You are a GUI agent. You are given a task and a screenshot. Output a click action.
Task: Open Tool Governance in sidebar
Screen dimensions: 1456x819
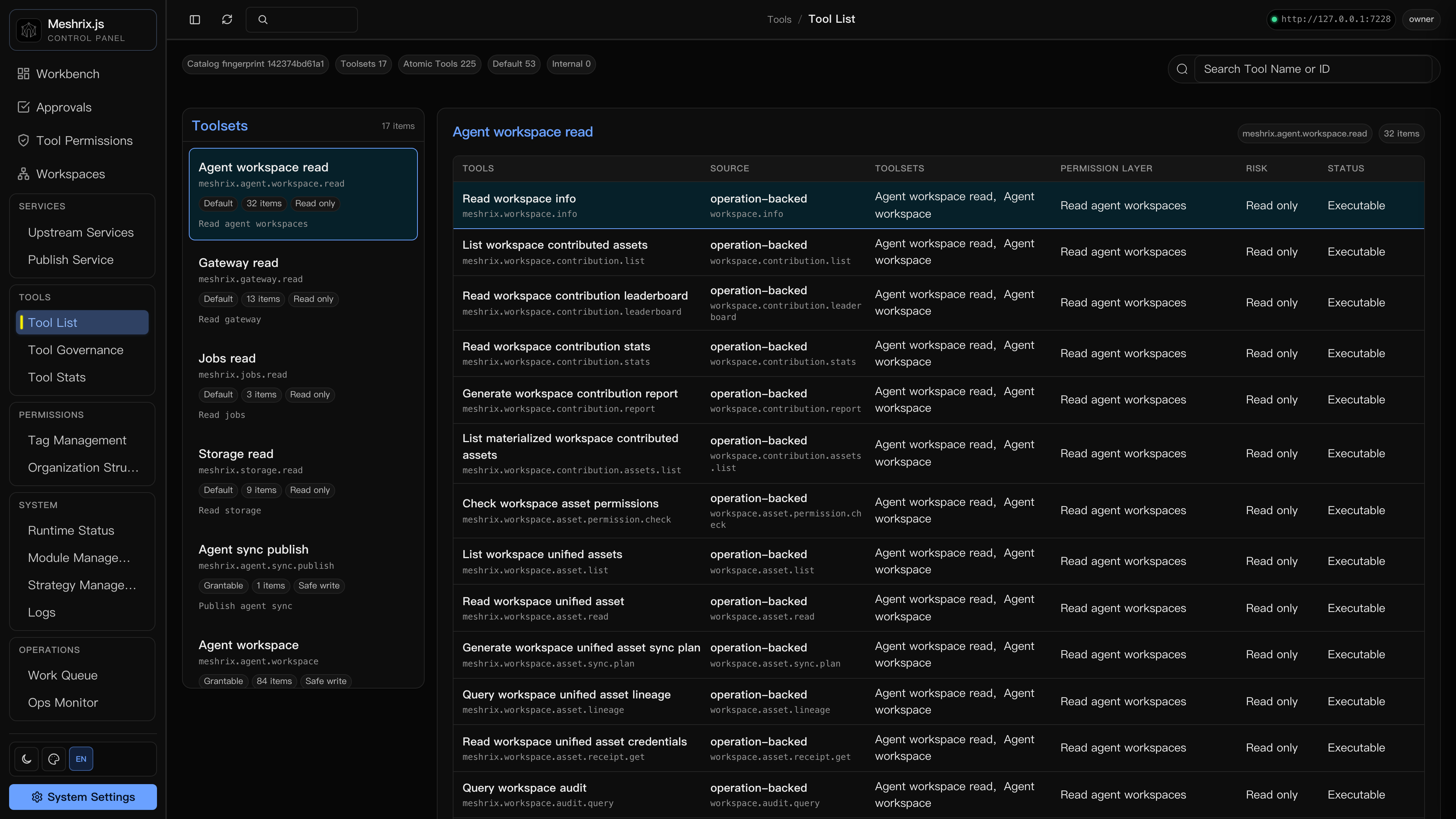coord(83,350)
